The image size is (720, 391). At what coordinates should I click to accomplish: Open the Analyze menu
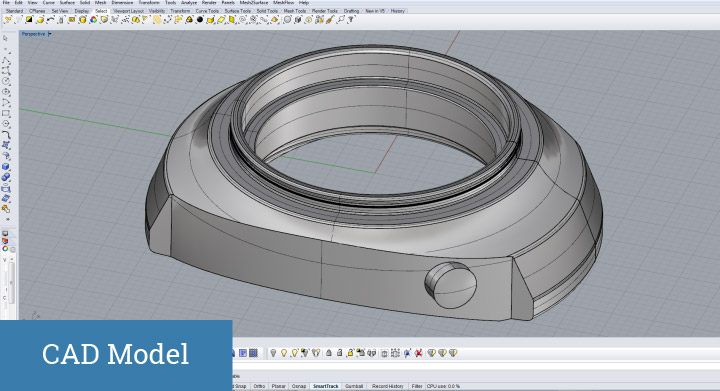click(x=189, y=2)
